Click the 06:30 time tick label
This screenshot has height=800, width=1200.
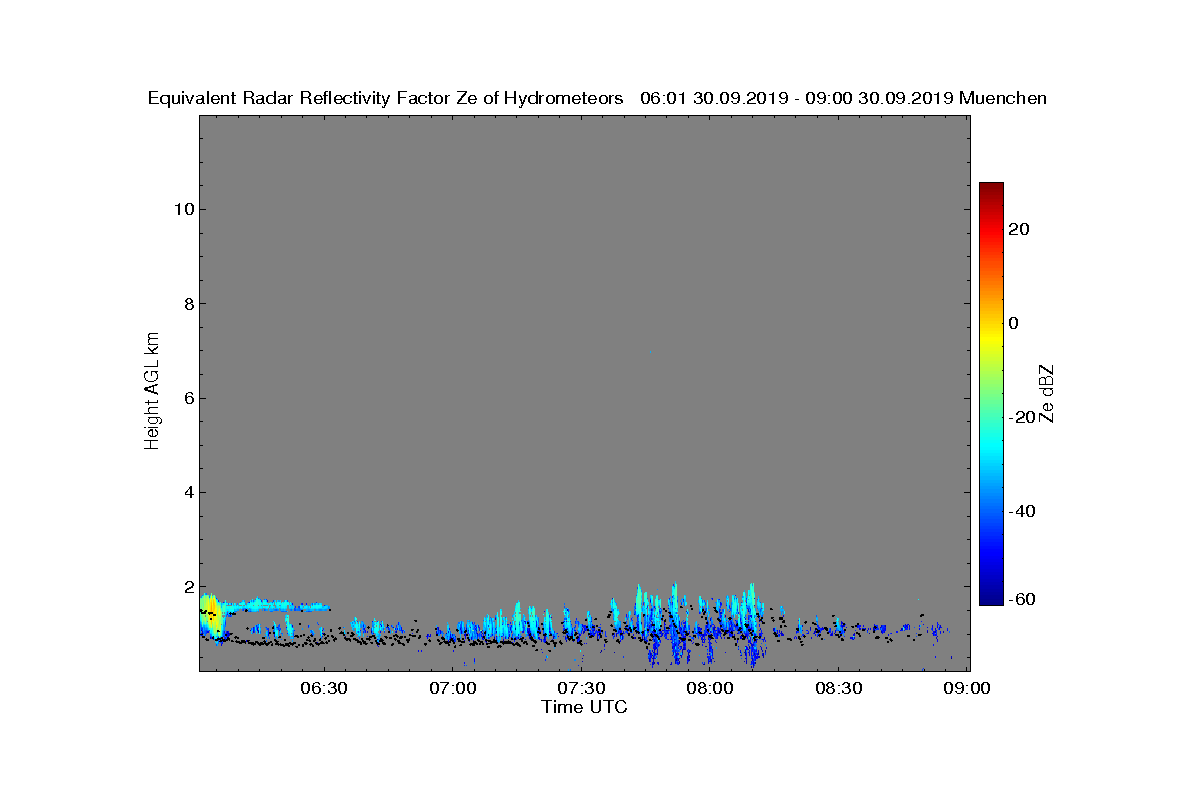(x=323, y=688)
